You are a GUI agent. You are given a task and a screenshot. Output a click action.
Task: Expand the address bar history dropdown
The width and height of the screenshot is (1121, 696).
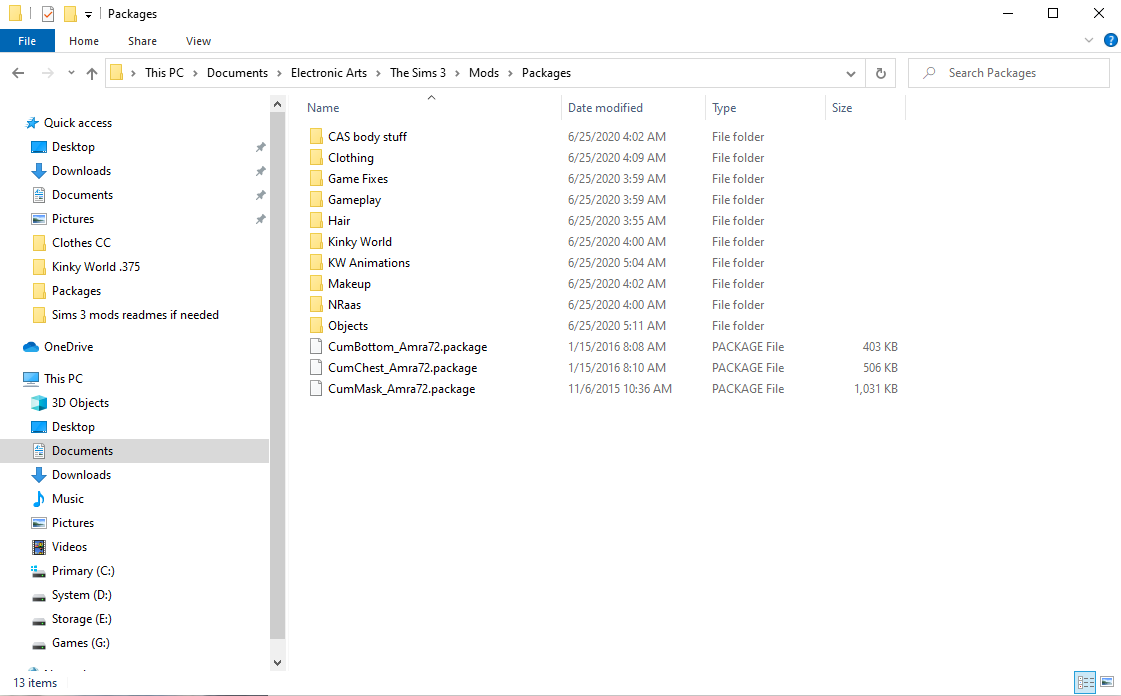click(851, 73)
